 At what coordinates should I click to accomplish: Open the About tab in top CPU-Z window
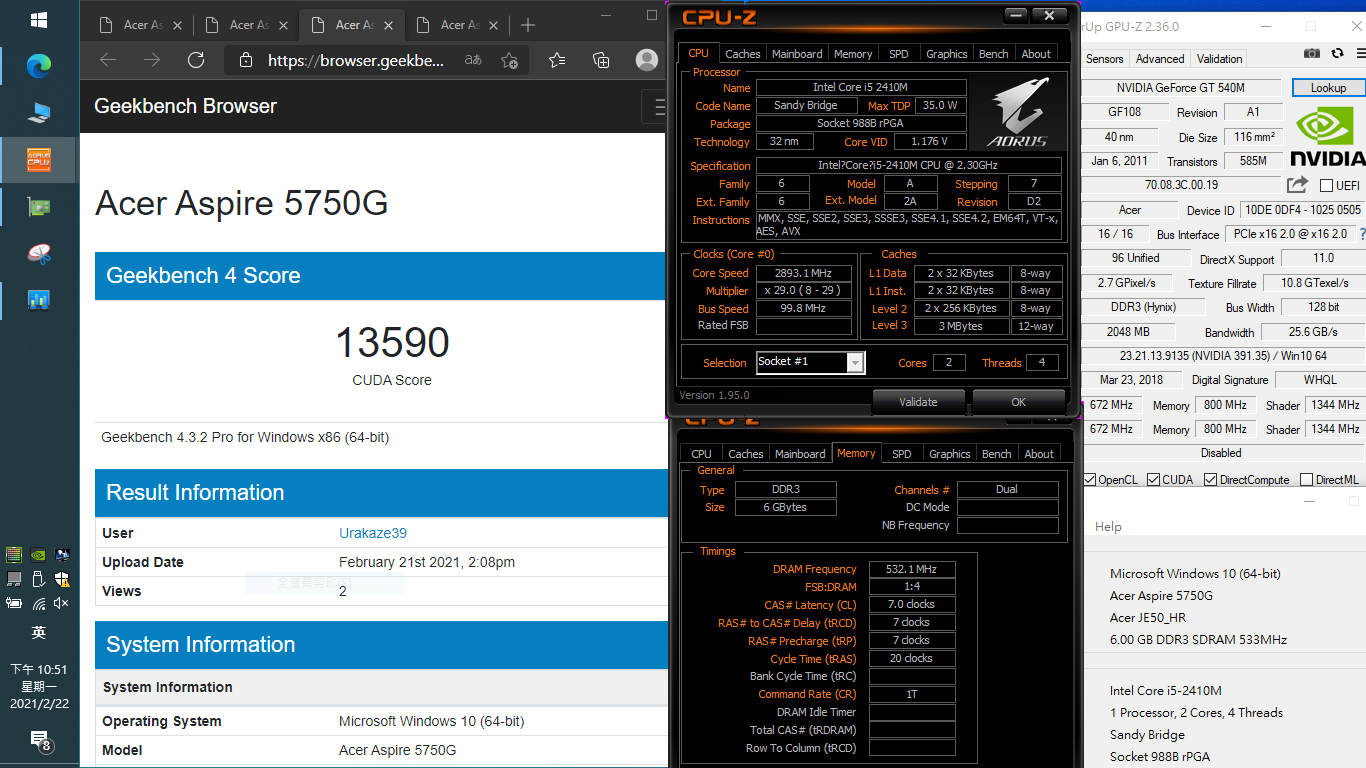pyautogui.click(x=1036, y=54)
